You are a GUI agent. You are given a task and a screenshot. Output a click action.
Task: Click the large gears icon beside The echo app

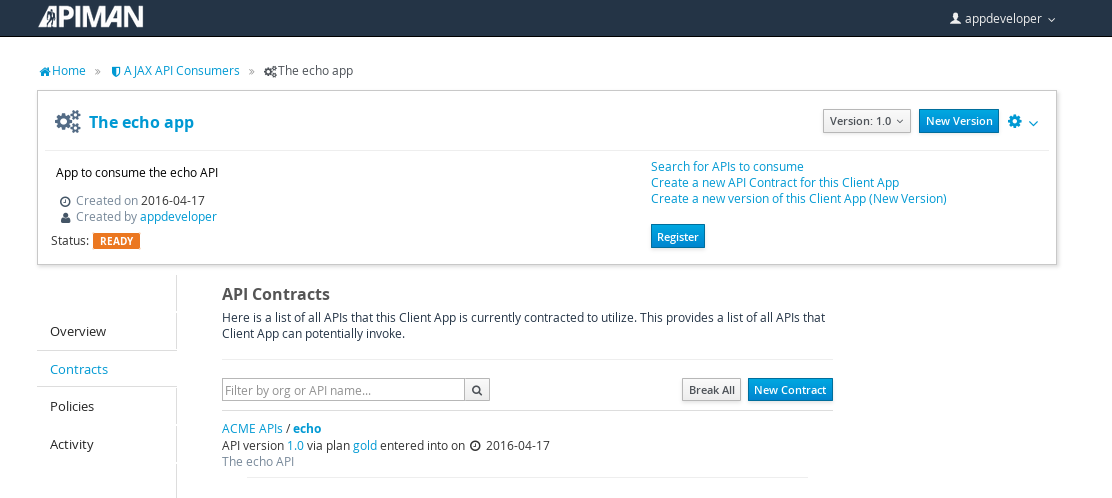click(x=68, y=122)
